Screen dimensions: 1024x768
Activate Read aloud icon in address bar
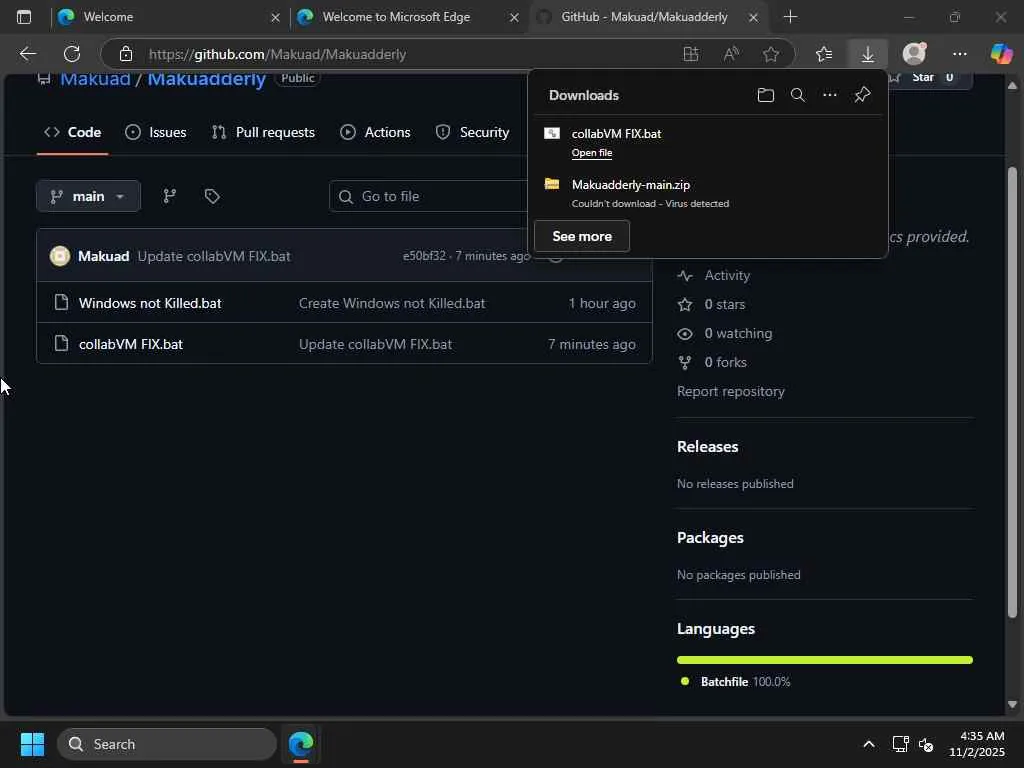tap(731, 54)
